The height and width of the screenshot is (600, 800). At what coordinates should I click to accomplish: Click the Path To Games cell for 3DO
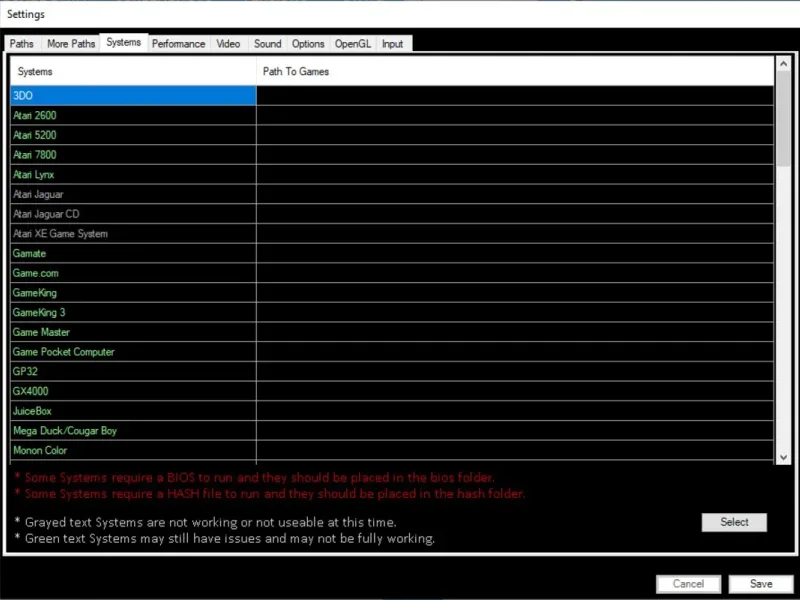tap(515, 95)
